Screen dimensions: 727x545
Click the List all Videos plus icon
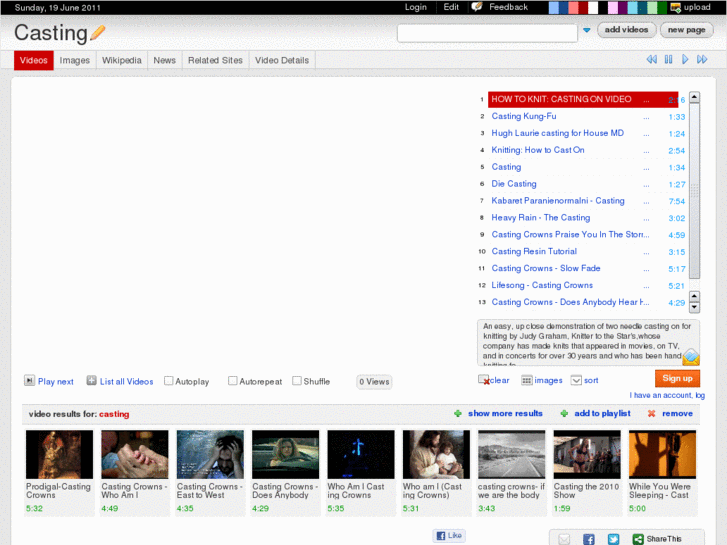point(91,381)
